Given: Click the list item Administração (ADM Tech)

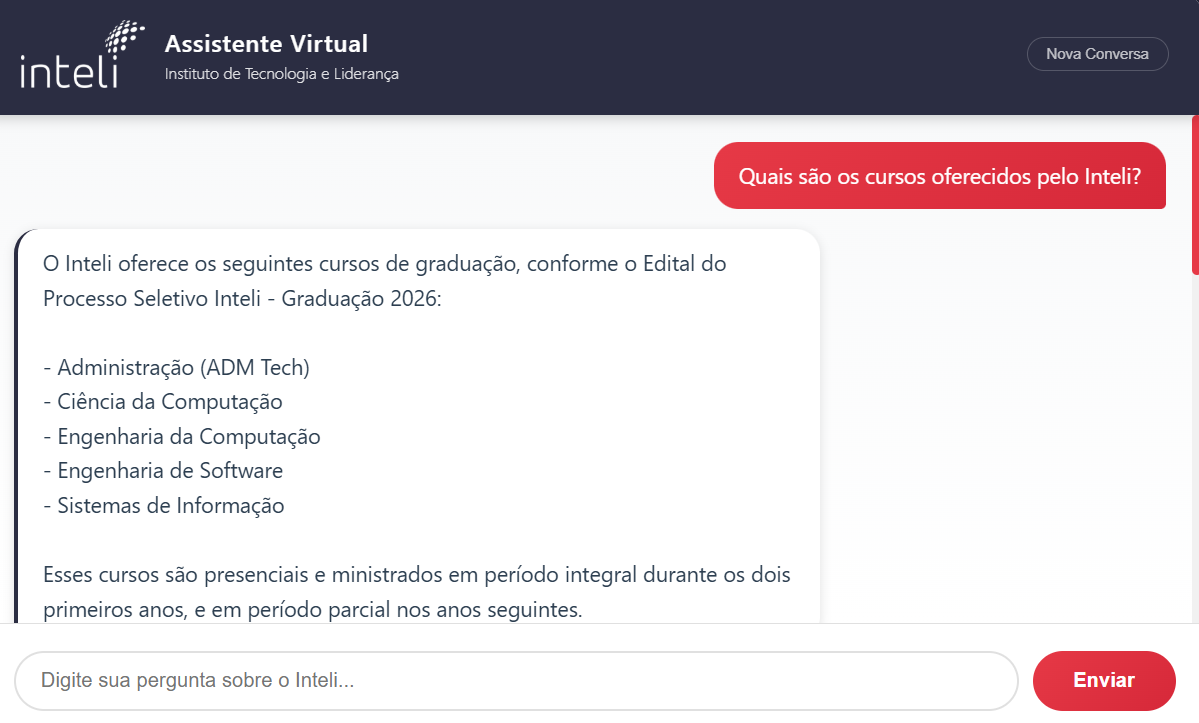Looking at the screenshot, I should [176, 367].
